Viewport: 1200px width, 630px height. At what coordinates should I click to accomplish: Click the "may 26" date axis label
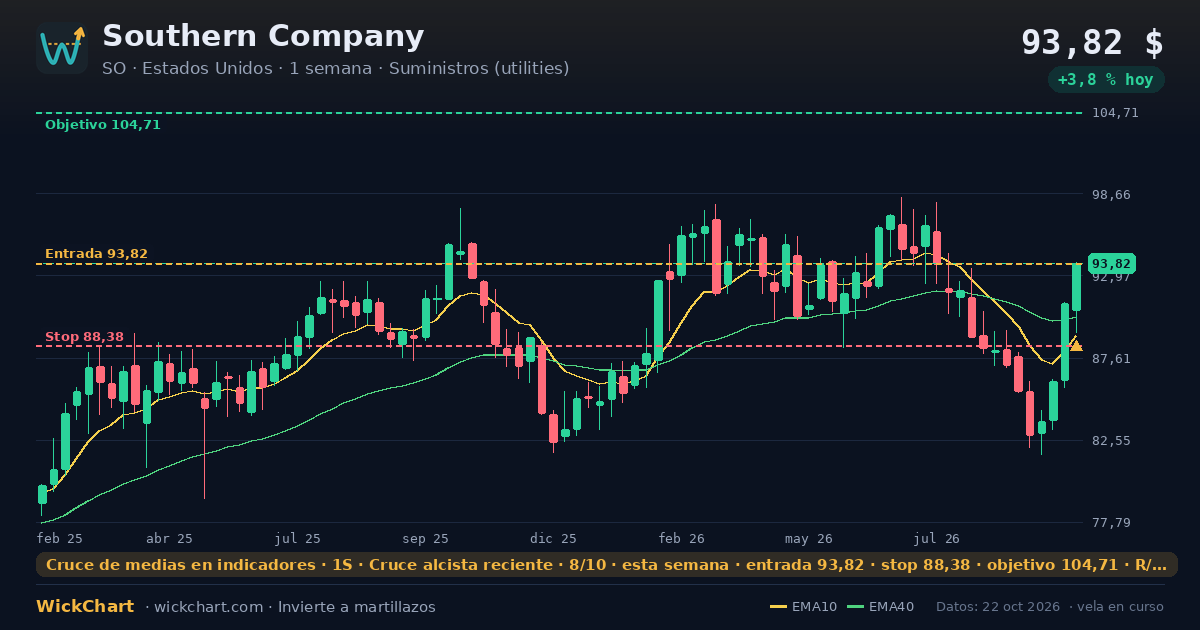tap(810, 538)
